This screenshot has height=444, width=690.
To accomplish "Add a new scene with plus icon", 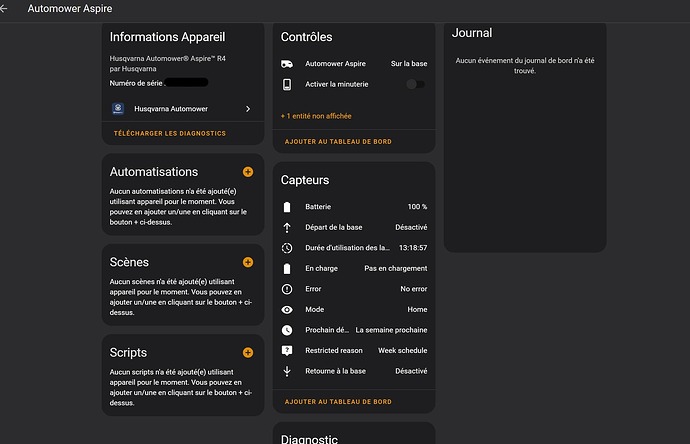I will (248, 262).
